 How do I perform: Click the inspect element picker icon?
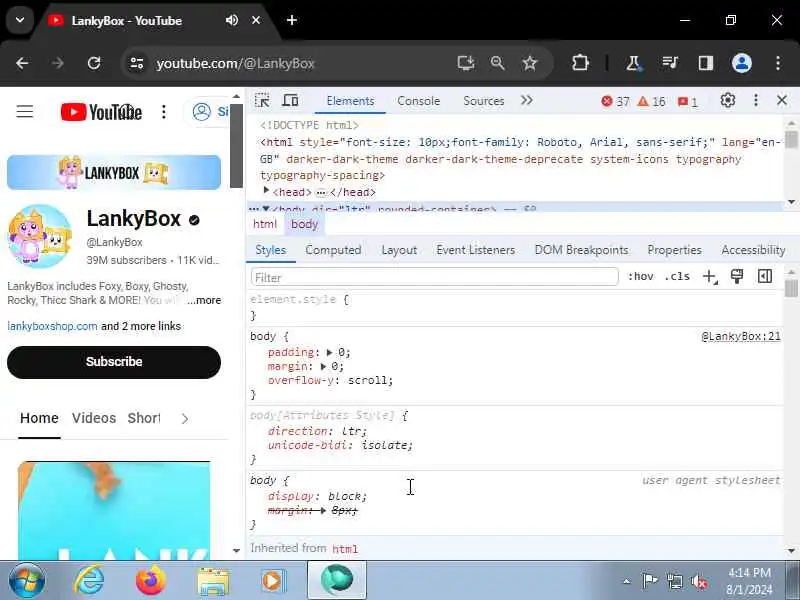tap(262, 101)
